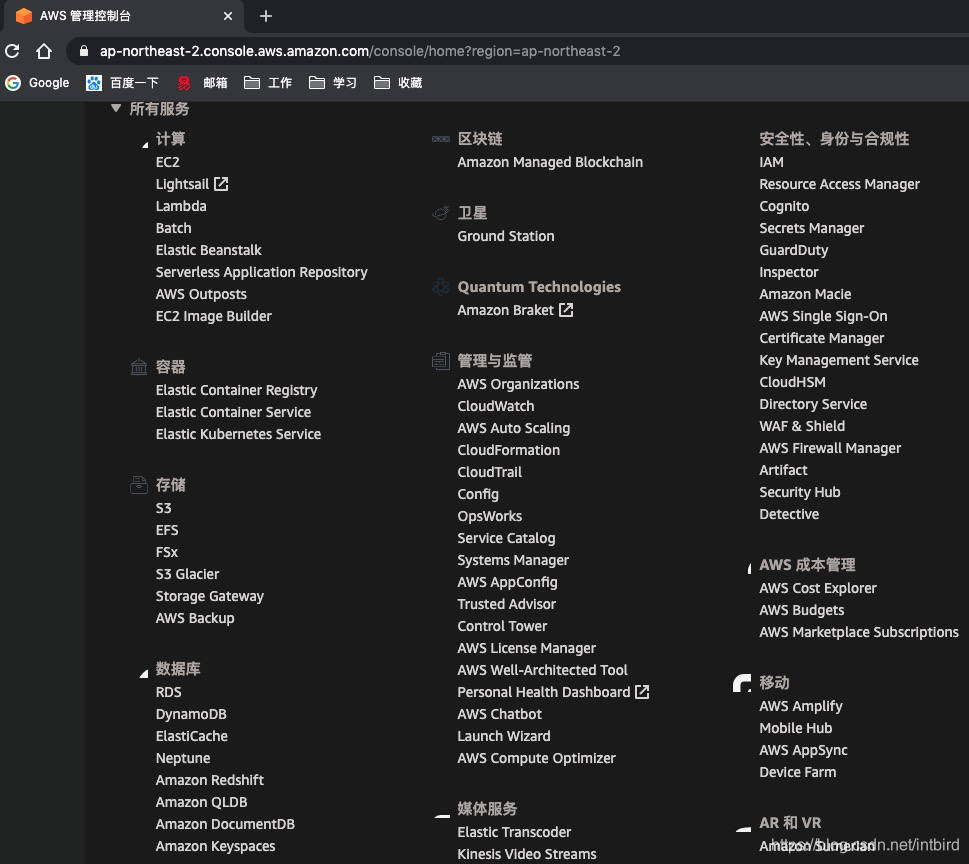
Task: Open the RDS service
Action: coord(168,692)
